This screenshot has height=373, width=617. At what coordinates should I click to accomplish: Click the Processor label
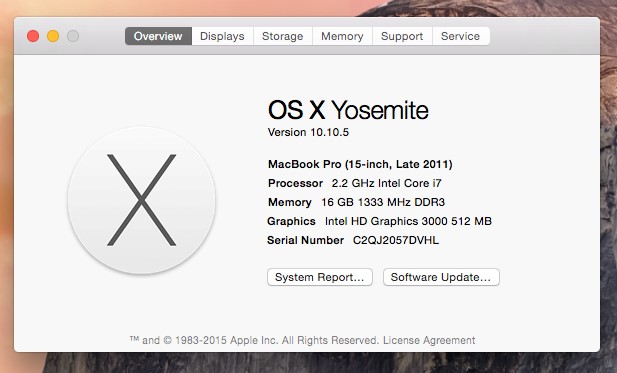click(x=295, y=183)
